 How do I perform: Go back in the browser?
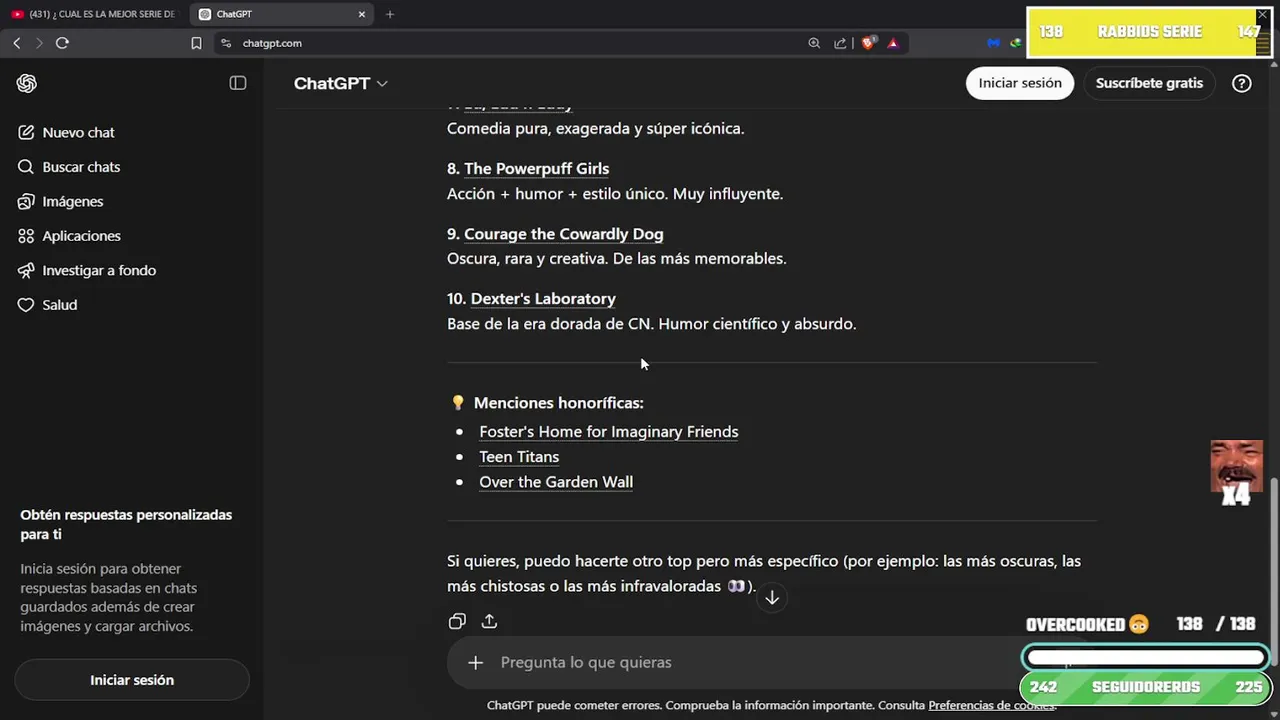(16, 43)
